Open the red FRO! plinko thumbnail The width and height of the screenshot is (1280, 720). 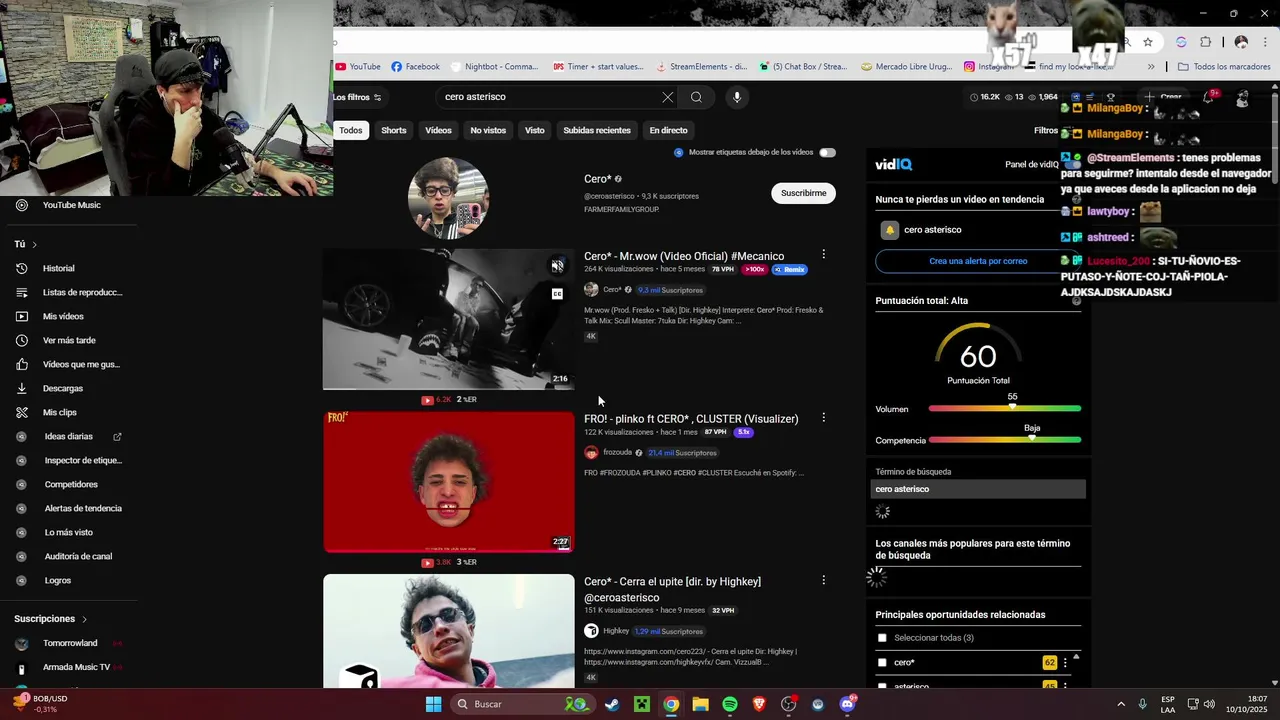click(x=449, y=481)
